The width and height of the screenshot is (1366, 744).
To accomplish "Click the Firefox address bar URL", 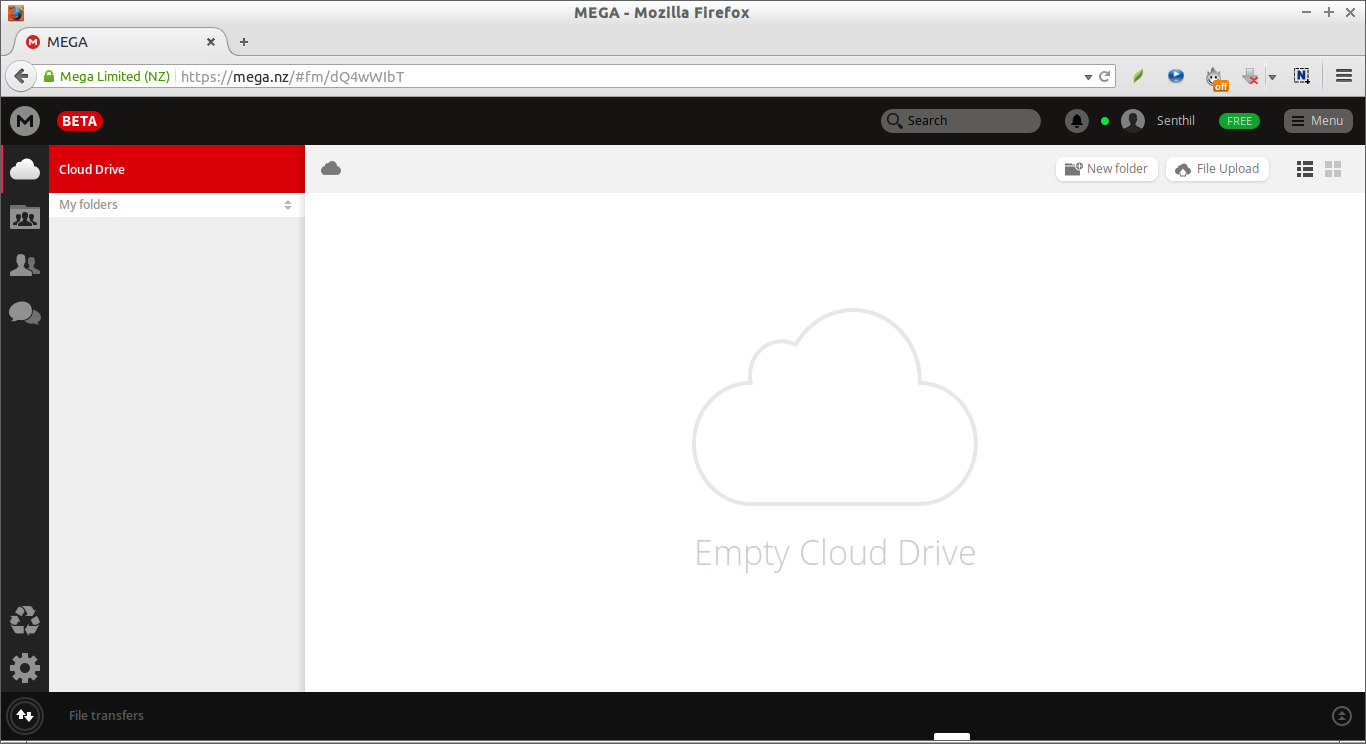I will click(292, 76).
